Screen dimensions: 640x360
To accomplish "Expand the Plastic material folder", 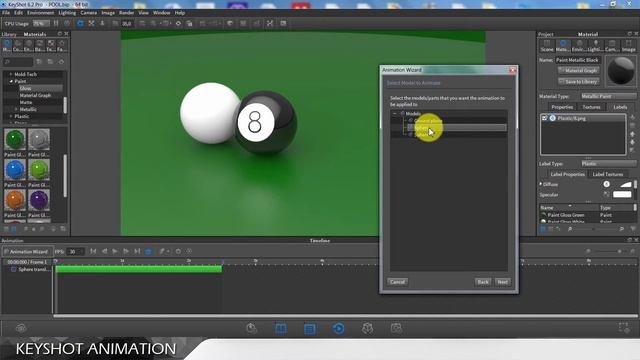I will click(x=11, y=116).
